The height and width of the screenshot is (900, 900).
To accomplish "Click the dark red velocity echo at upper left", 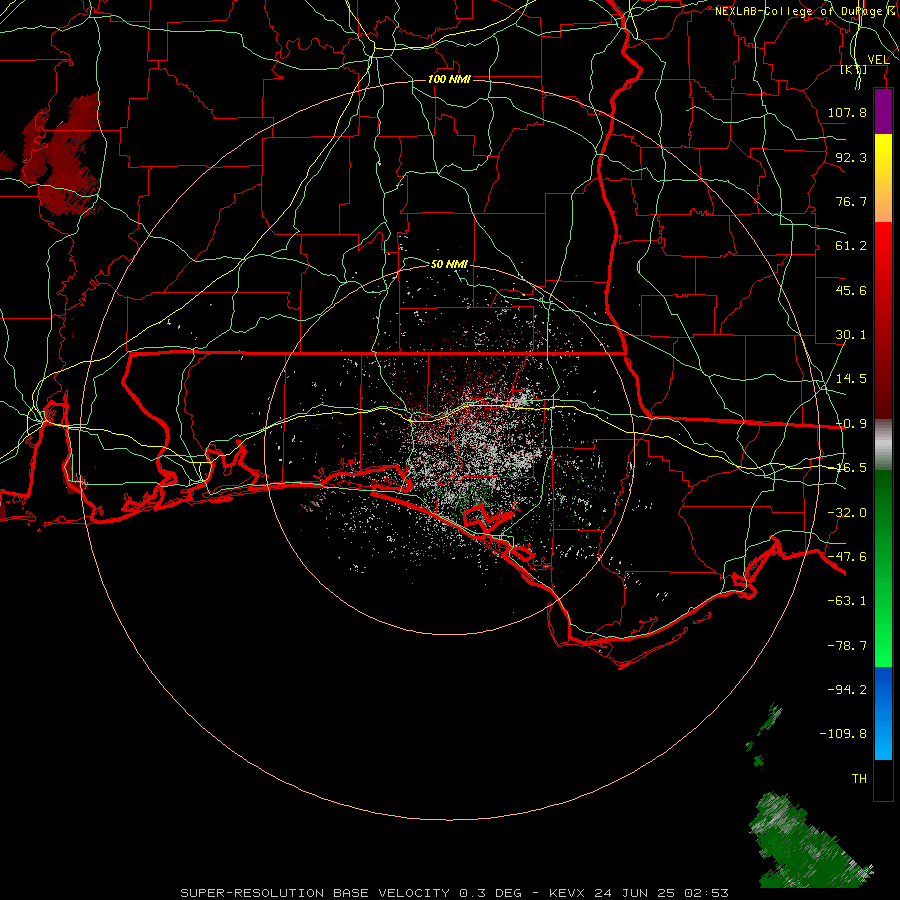I will (x=63, y=155).
